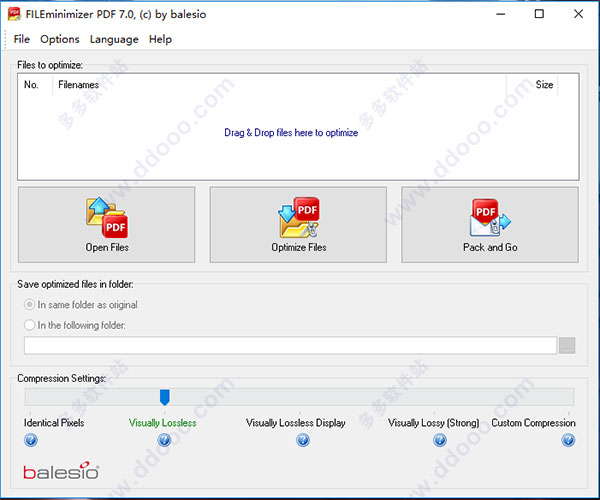Viewport: 600px width, 500px height.
Task: Click the balesio logo
Action: click(x=61, y=471)
